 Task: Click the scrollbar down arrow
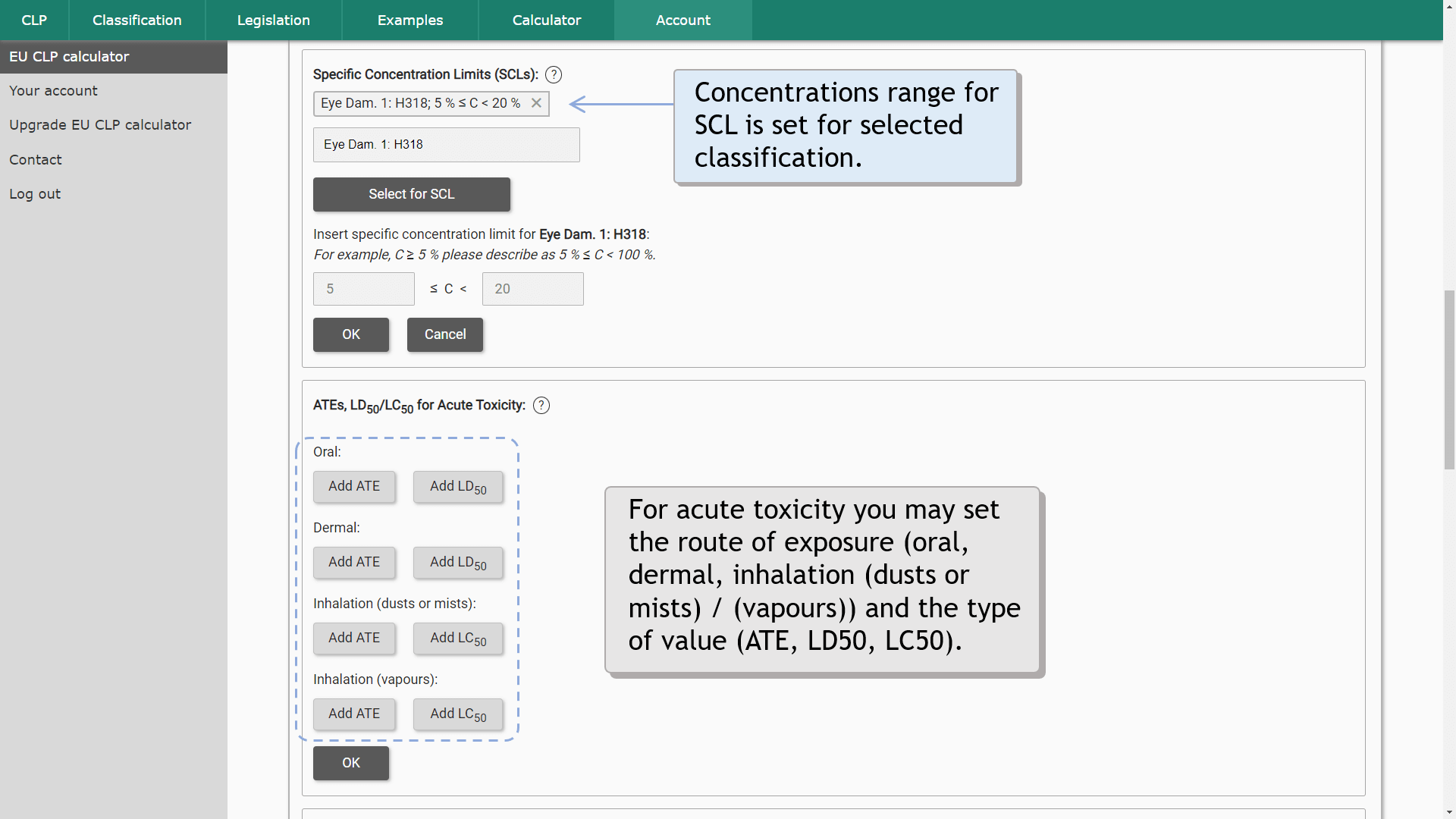point(1449,812)
